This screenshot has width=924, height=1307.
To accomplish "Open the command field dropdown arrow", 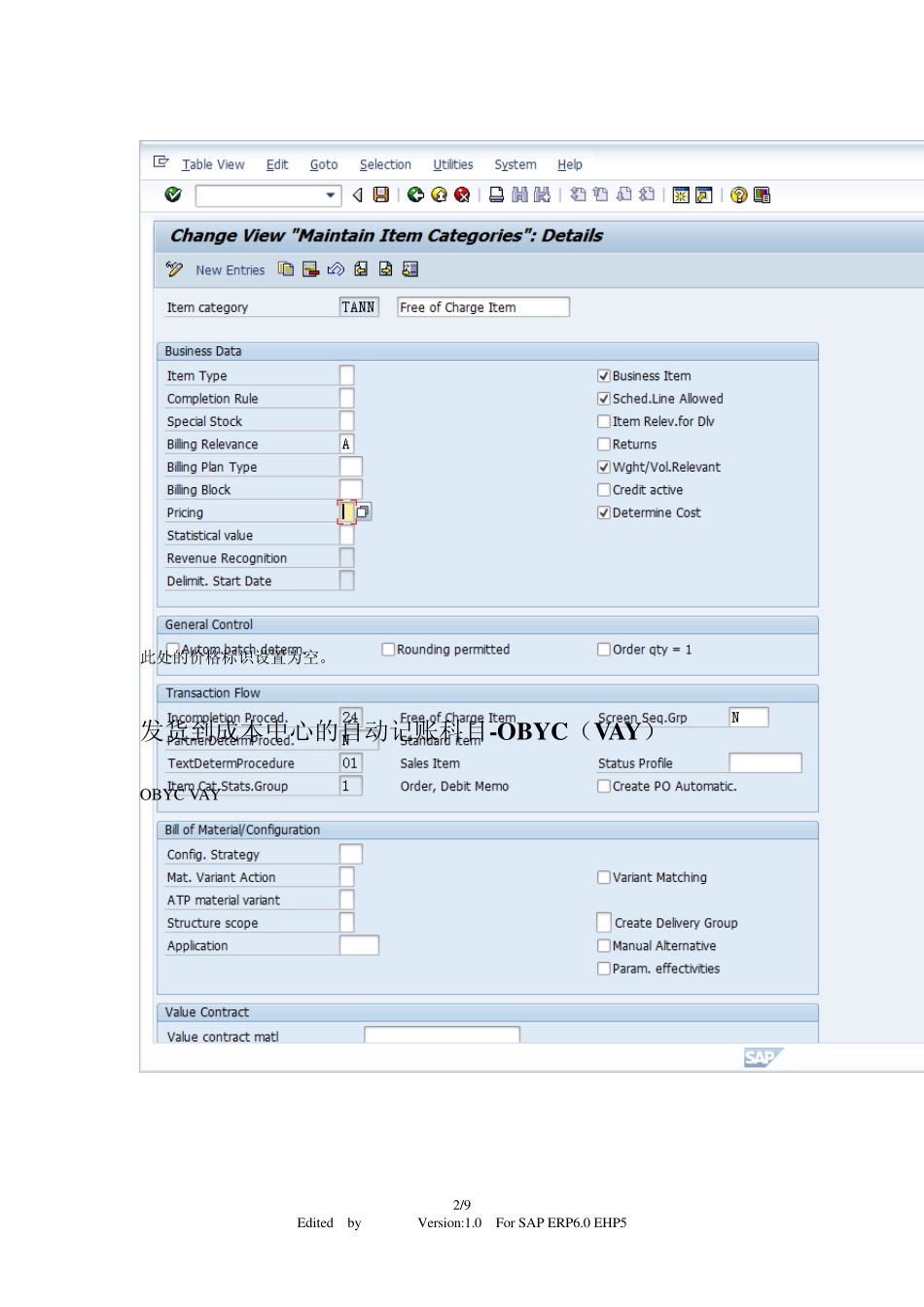I will [331, 195].
